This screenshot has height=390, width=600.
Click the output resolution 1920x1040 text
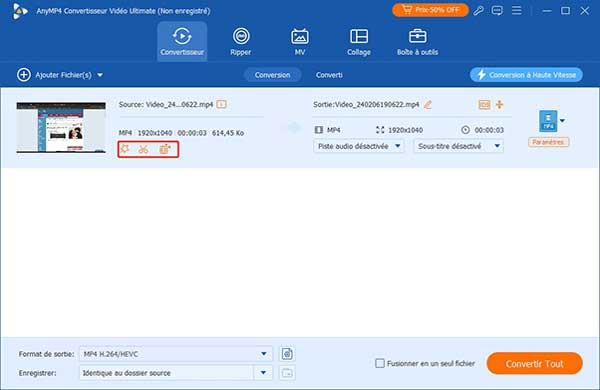pos(405,130)
